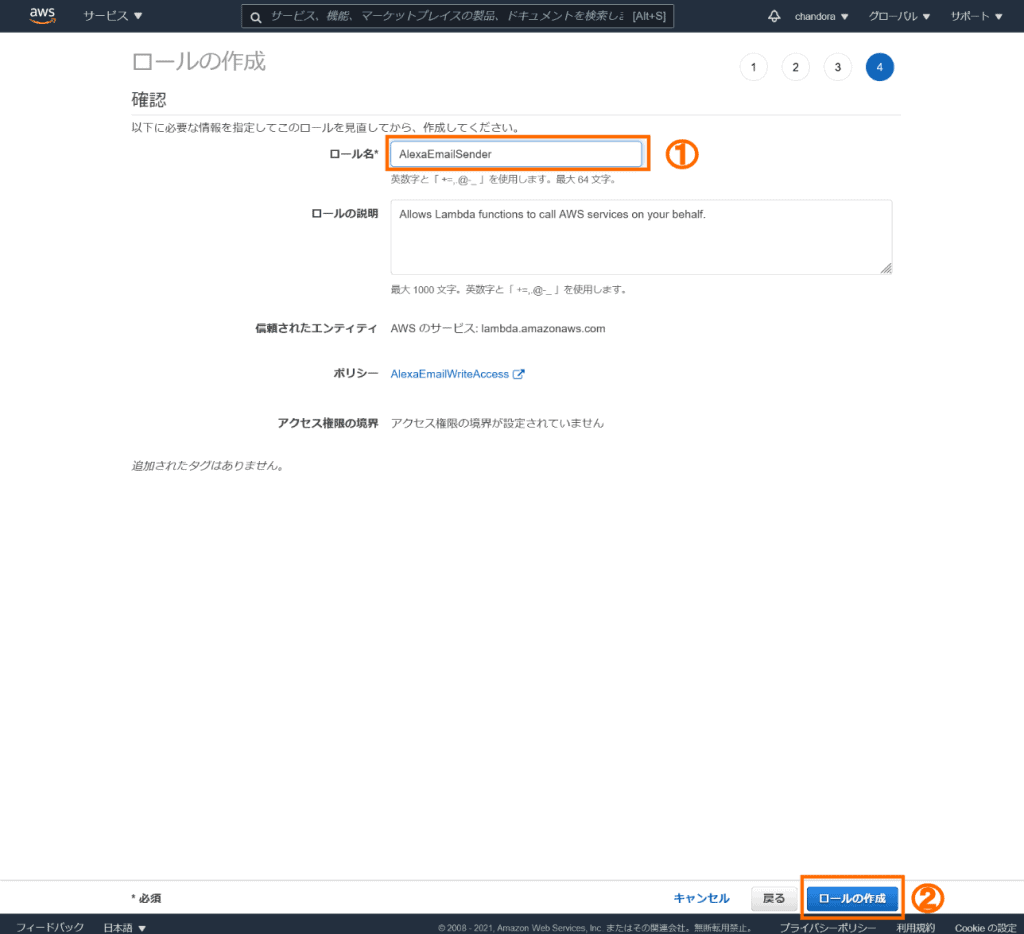Image resolution: width=1024 pixels, height=934 pixels.
Task: Focus the AWS service search box
Action: (x=457, y=16)
